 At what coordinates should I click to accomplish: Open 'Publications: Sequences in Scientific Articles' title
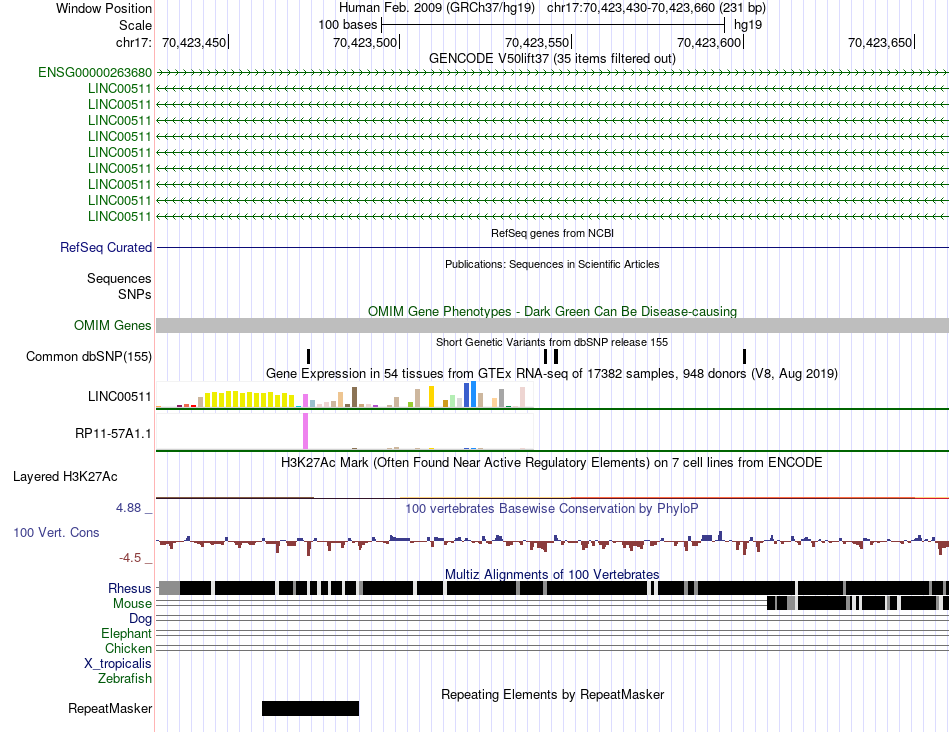[x=552, y=264]
